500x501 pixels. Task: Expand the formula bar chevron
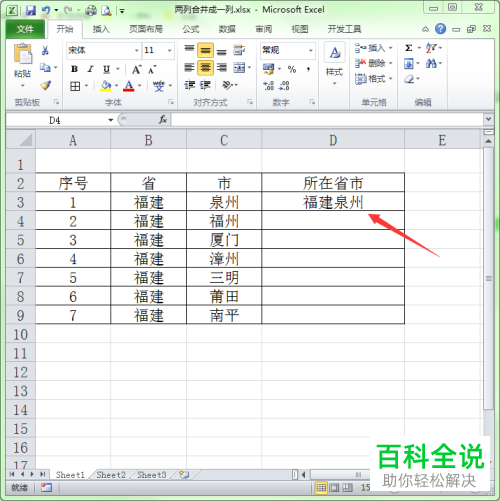(x=488, y=119)
